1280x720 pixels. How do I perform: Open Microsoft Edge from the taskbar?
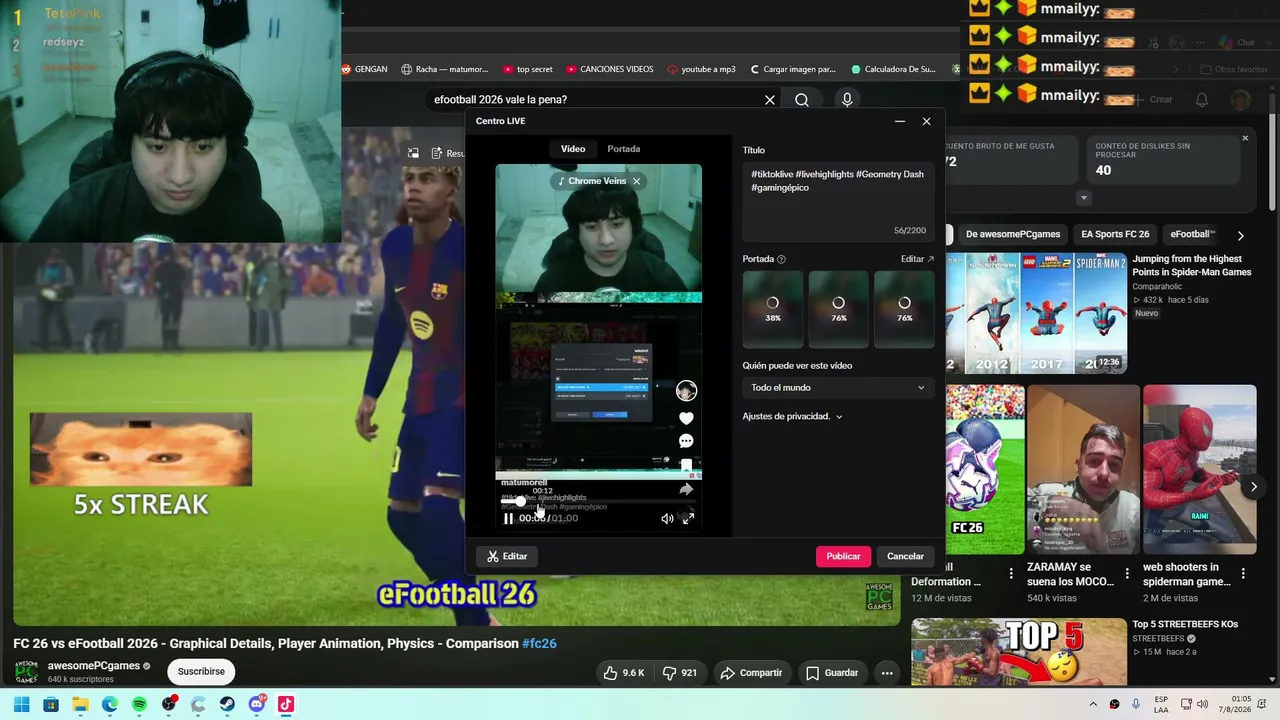[x=110, y=704]
